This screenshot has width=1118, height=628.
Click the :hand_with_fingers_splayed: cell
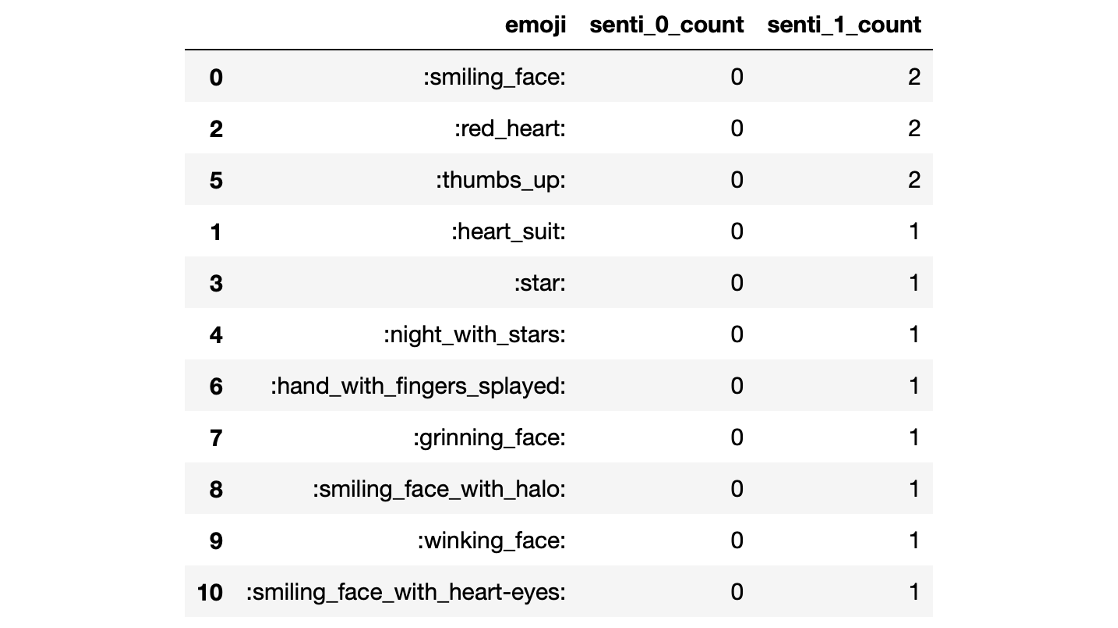418,387
